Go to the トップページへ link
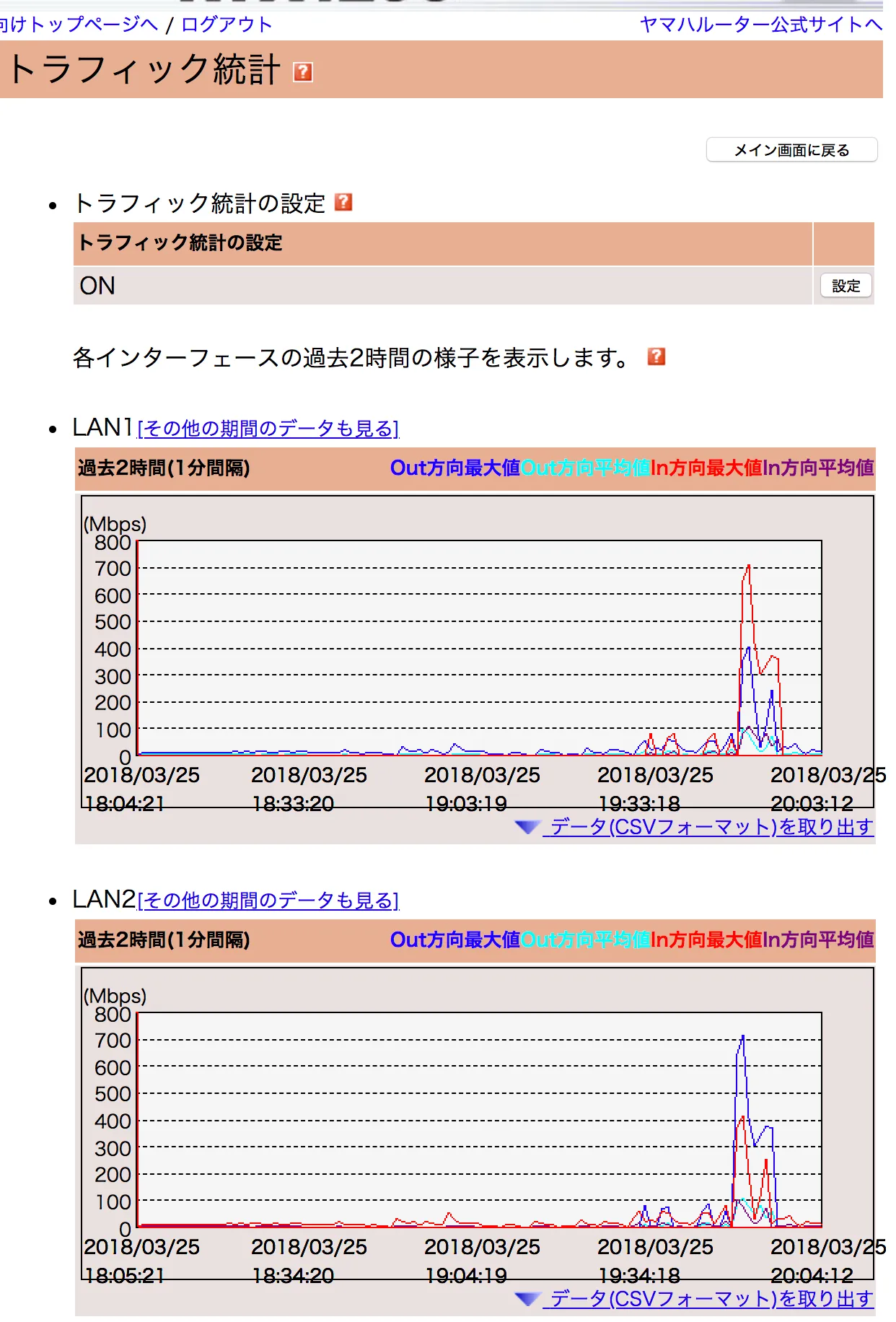 pyautogui.click(x=79, y=25)
